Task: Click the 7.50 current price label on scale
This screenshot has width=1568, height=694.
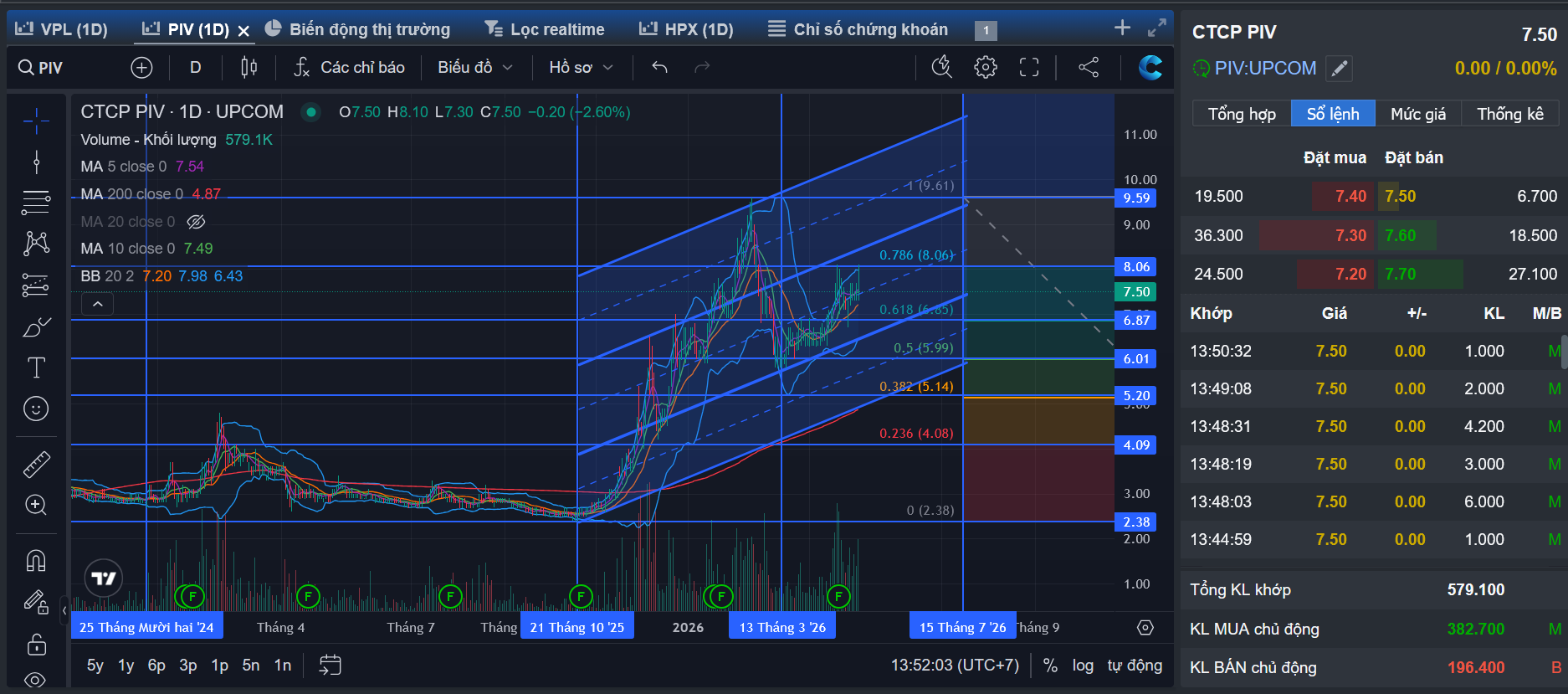Action: point(1136,291)
